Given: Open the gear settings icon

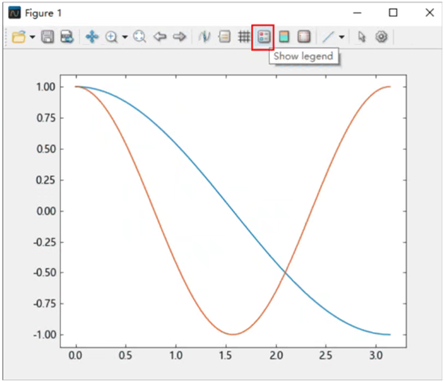Looking at the screenshot, I should (381, 37).
